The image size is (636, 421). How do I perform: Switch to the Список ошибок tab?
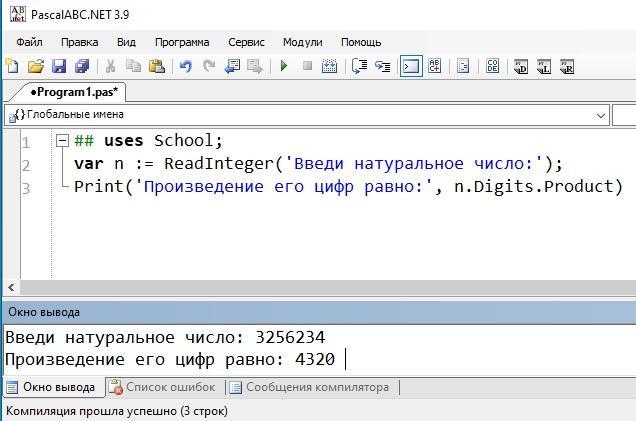[x=164, y=387]
